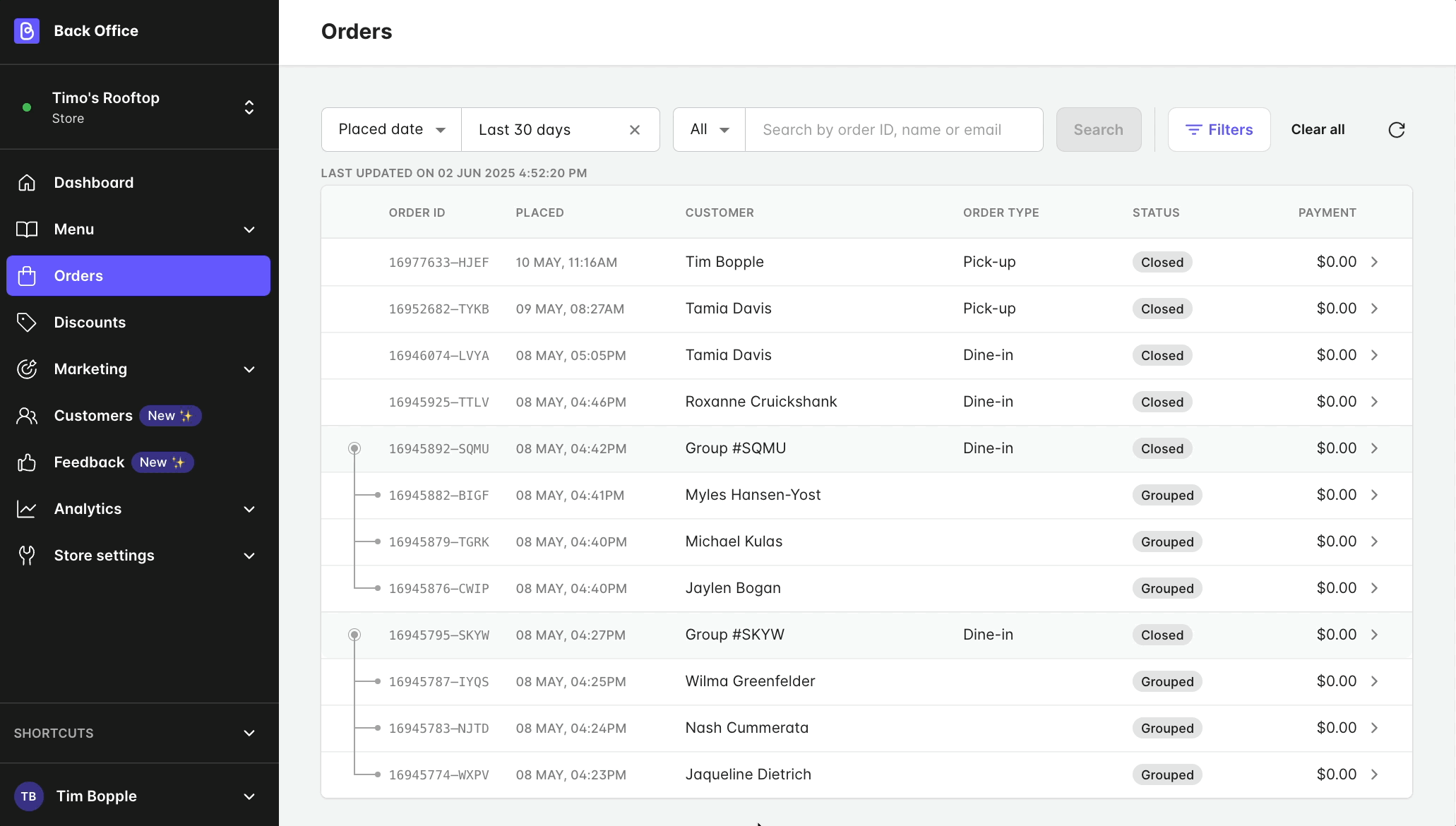Click the Search button
The width and height of the screenshot is (1456, 826).
pos(1099,130)
